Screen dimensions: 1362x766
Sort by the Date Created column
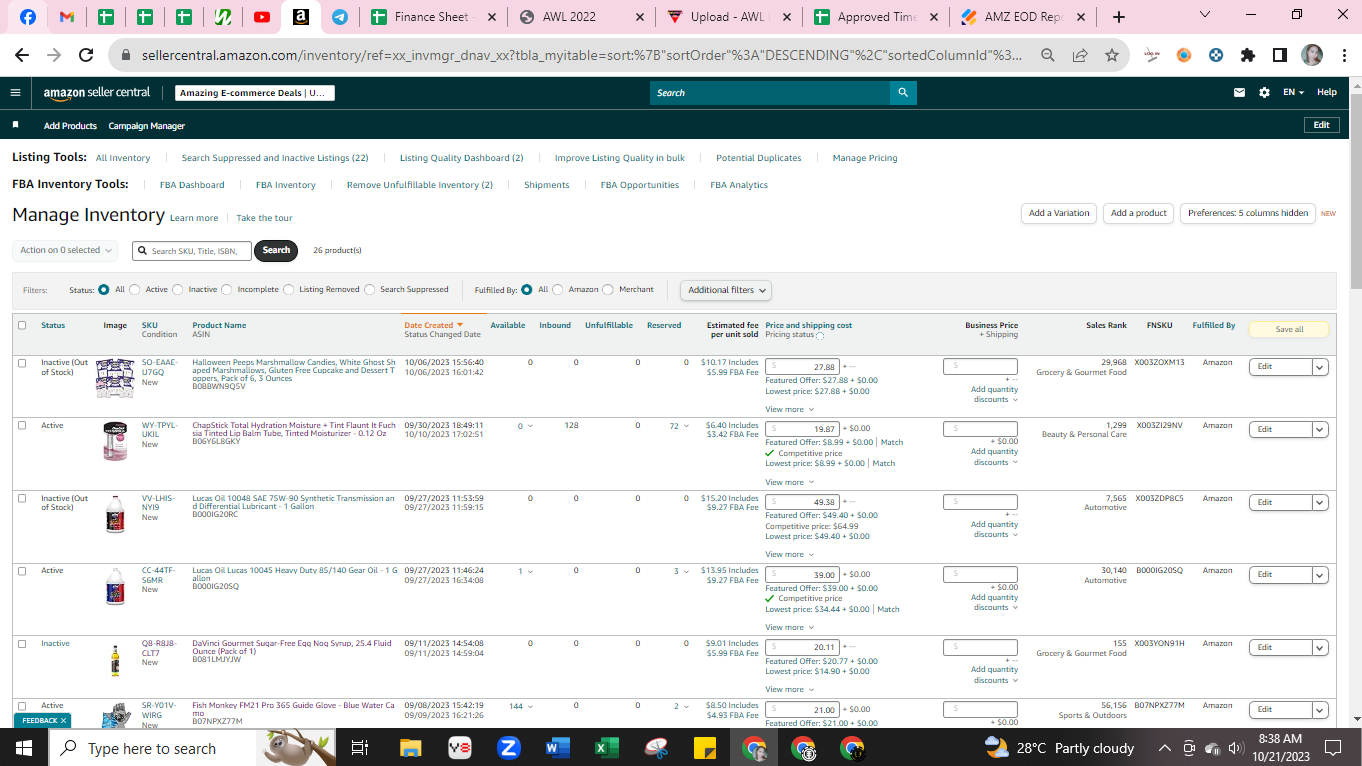coord(433,325)
